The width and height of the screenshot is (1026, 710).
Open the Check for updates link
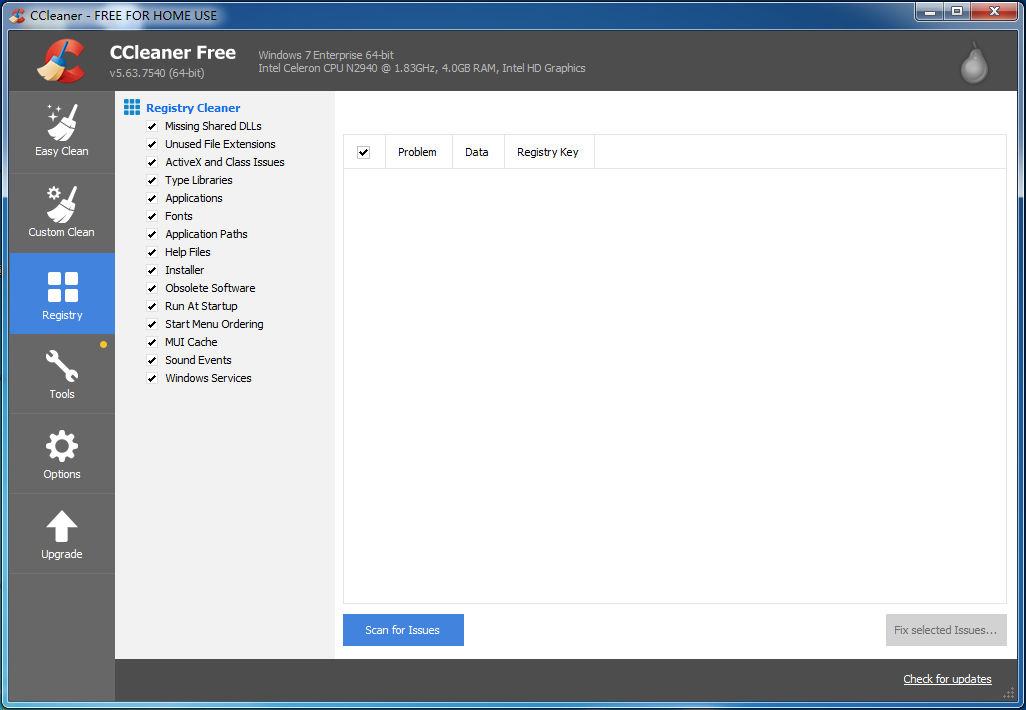coord(947,679)
